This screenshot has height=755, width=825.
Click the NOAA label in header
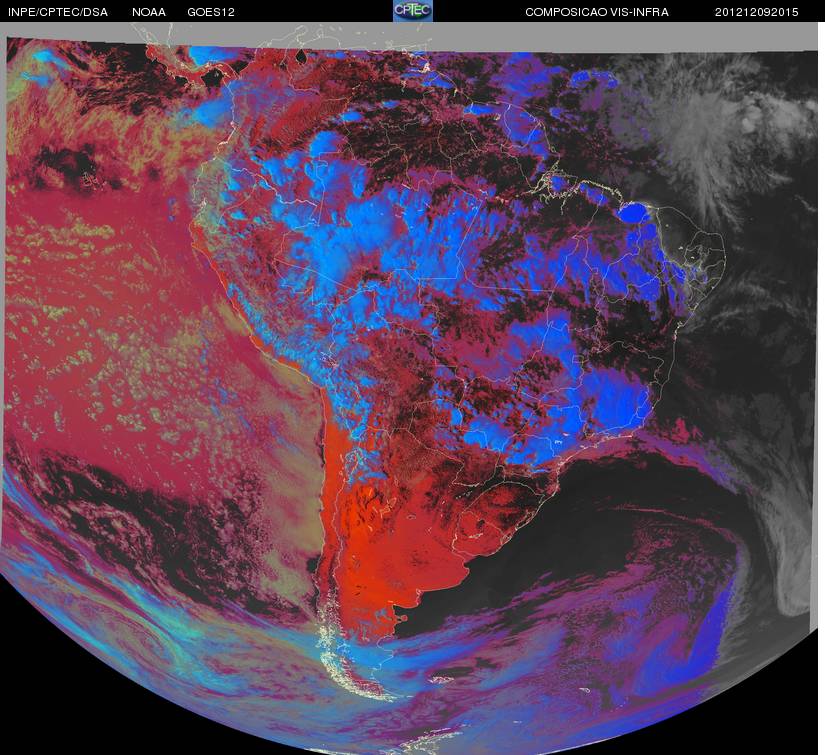[149, 12]
